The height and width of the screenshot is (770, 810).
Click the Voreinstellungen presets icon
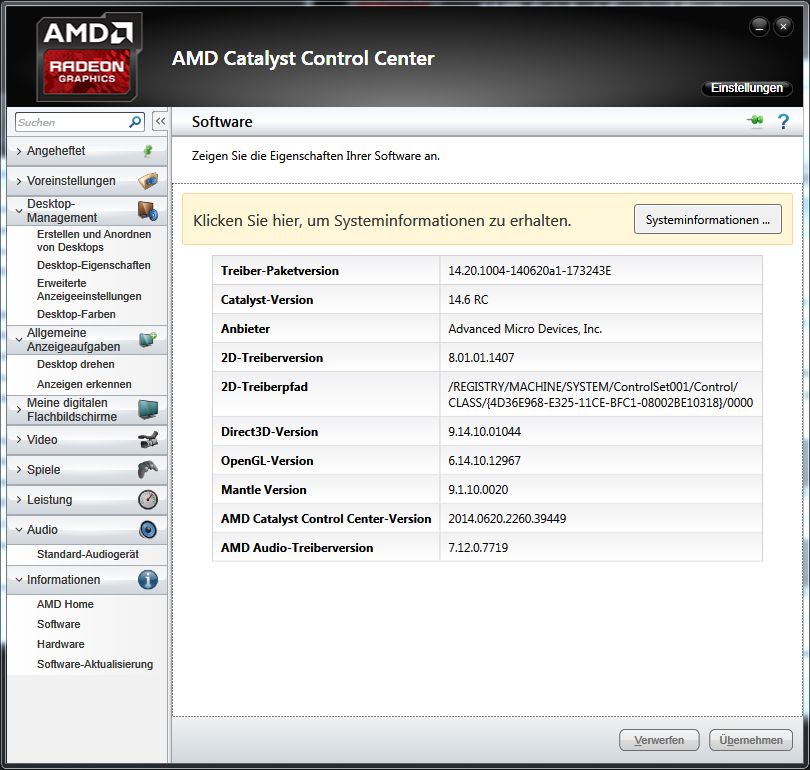[x=148, y=181]
